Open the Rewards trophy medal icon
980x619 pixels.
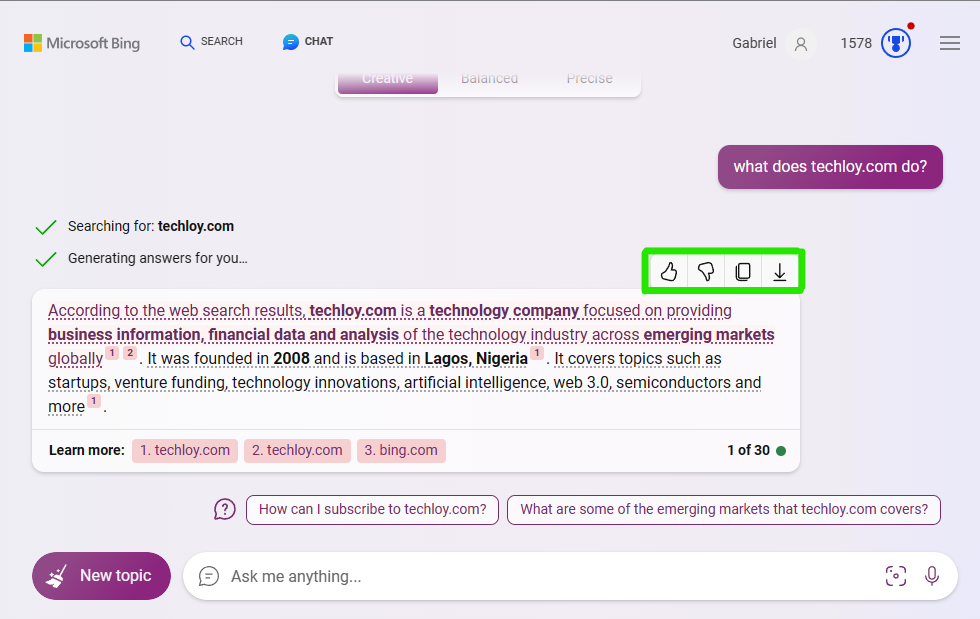click(x=896, y=43)
